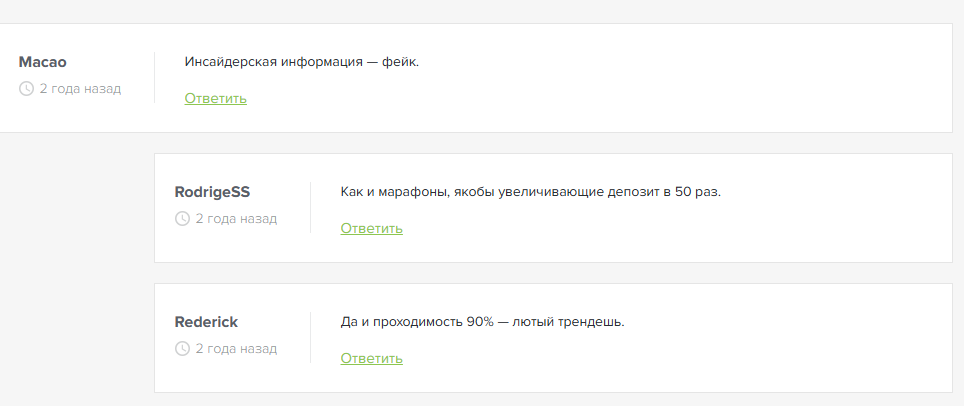The height and width of the screenshot is (406, 964).
Task: Click "2 года назад" timestamp under RodrigeSS
Action: (236, 219)
